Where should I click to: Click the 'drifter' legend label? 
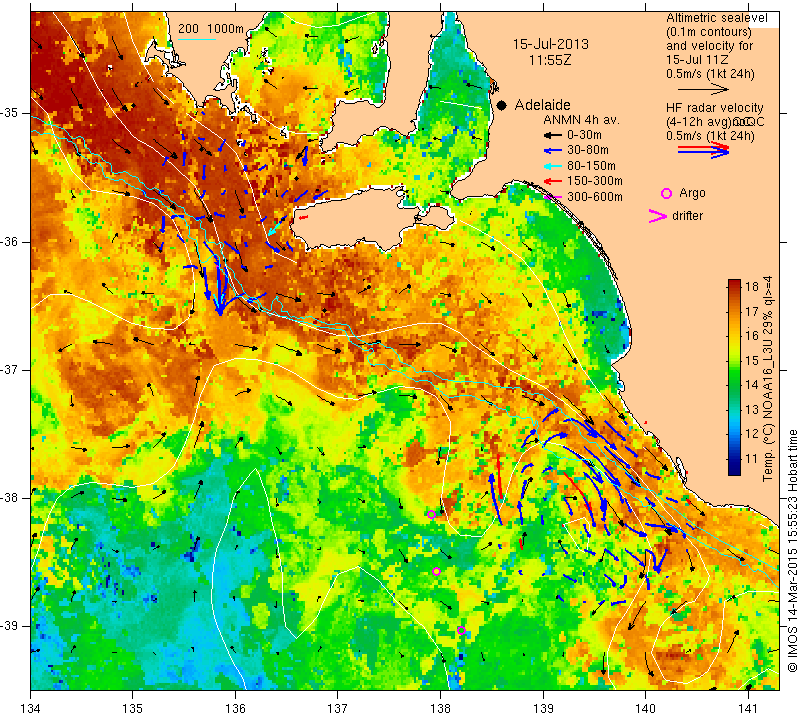coord(687,216)
